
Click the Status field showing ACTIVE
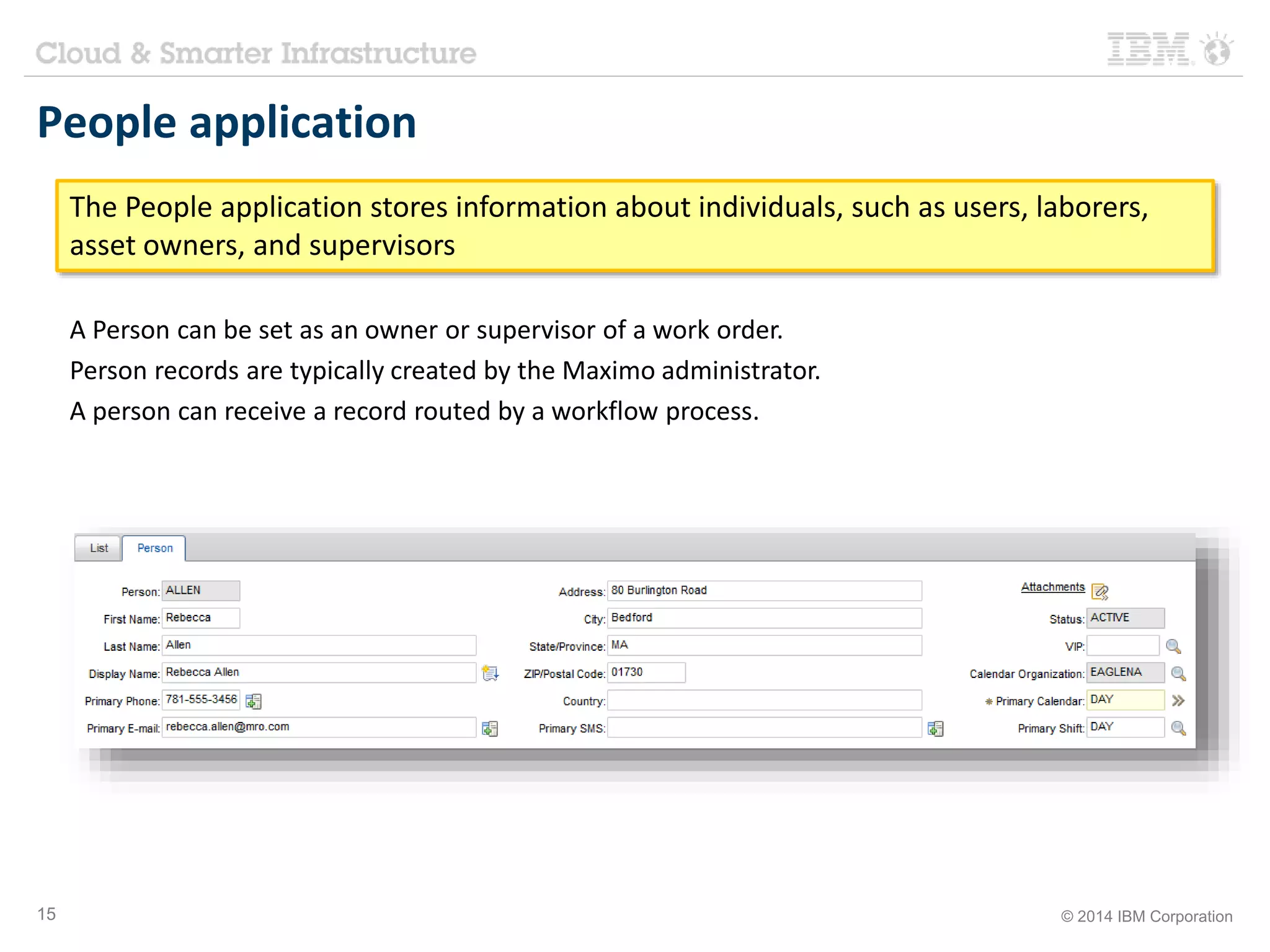coord(1126,618)
